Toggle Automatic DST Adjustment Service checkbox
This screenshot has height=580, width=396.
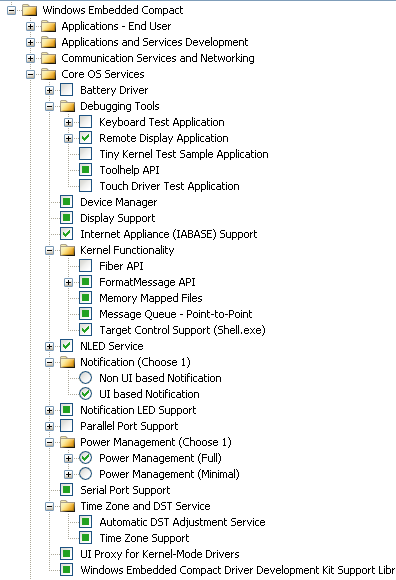tap(85, 522)
